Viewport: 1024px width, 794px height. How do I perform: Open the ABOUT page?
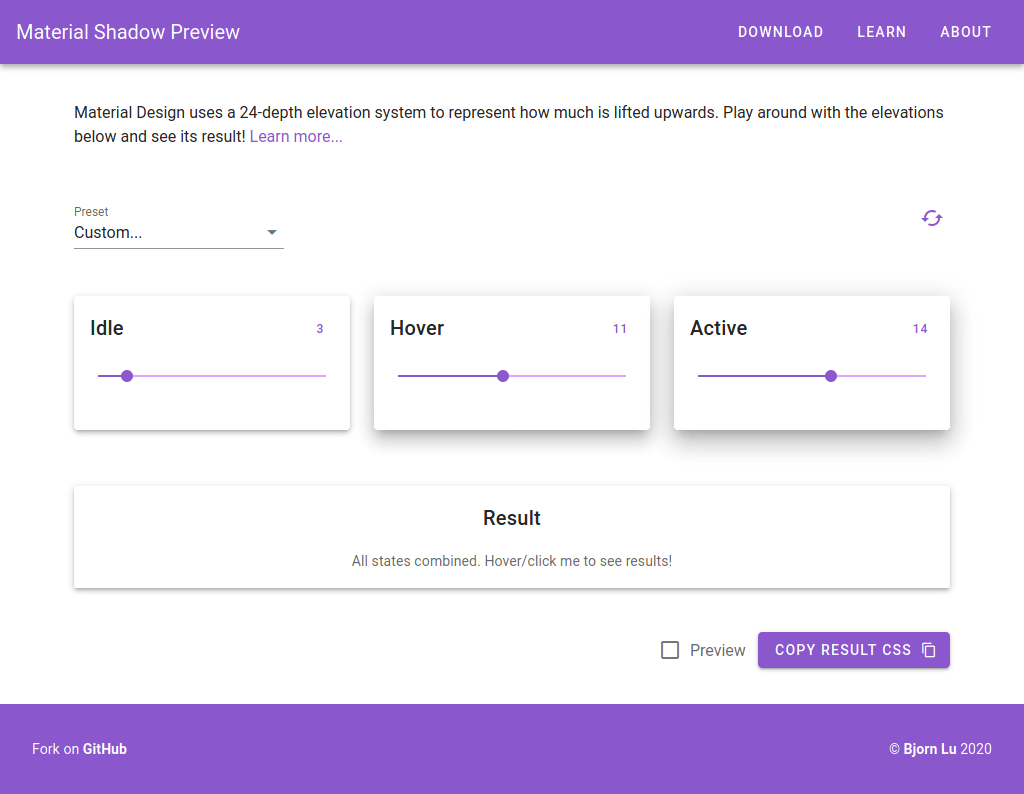click(x=965, y=32)
